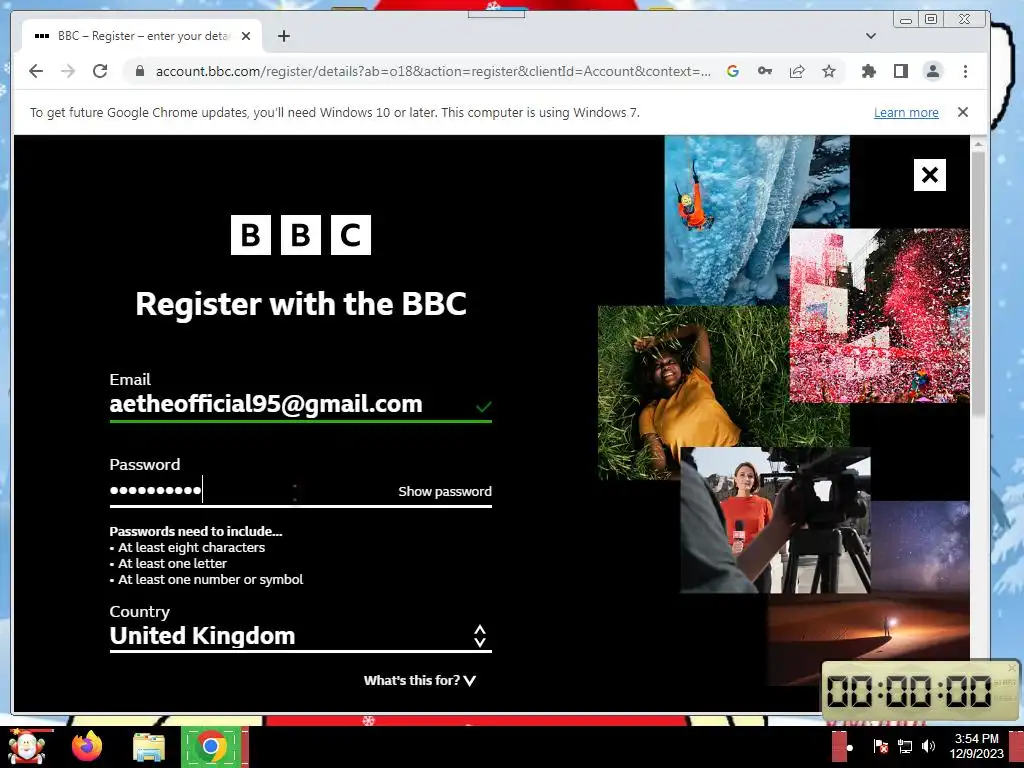Click the Google icon in address bar
Viewport: 1024px width, 768px height.
pyautogui.click(x=733, y=71)
